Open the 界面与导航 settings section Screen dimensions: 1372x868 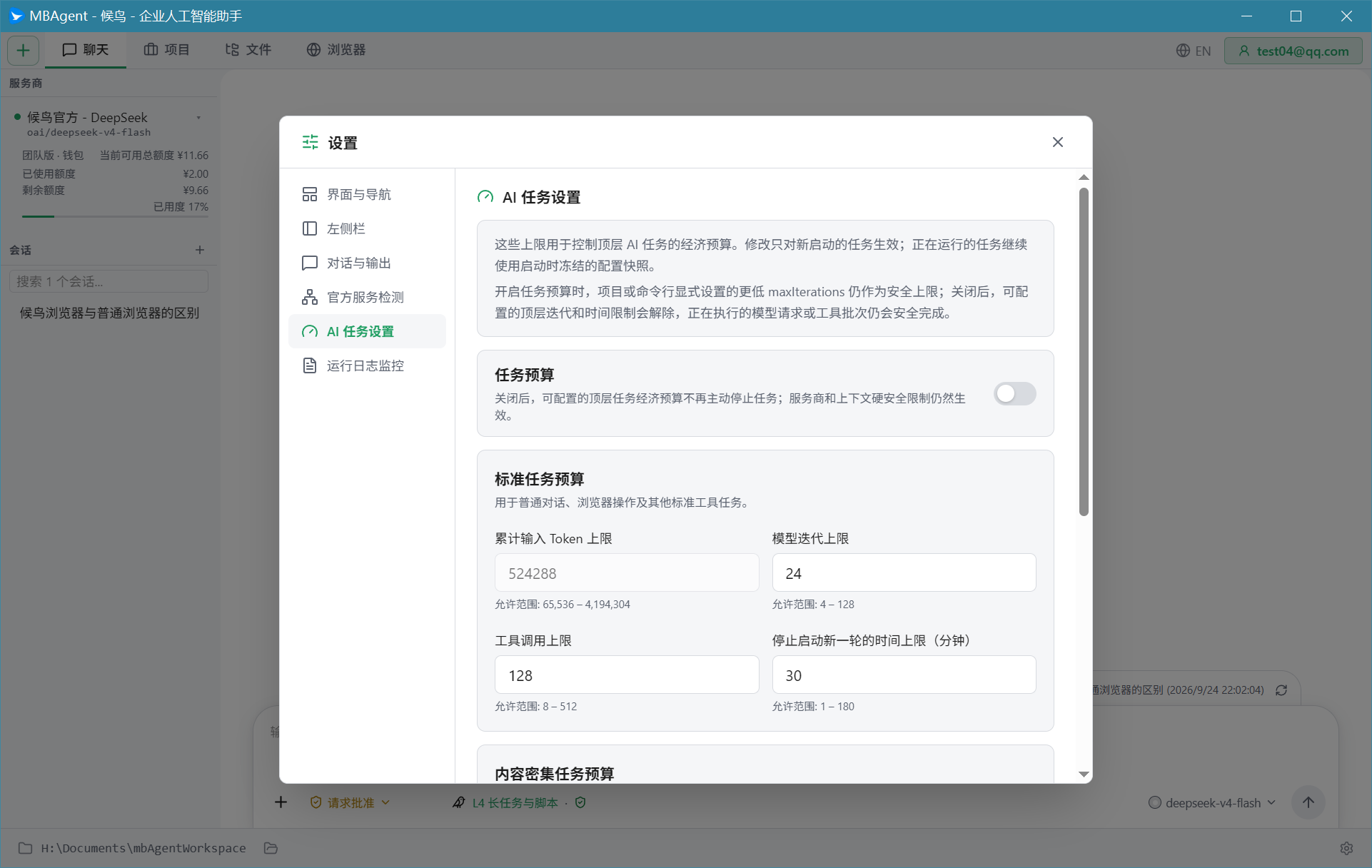pyautogui.click(x=367, y=194)
